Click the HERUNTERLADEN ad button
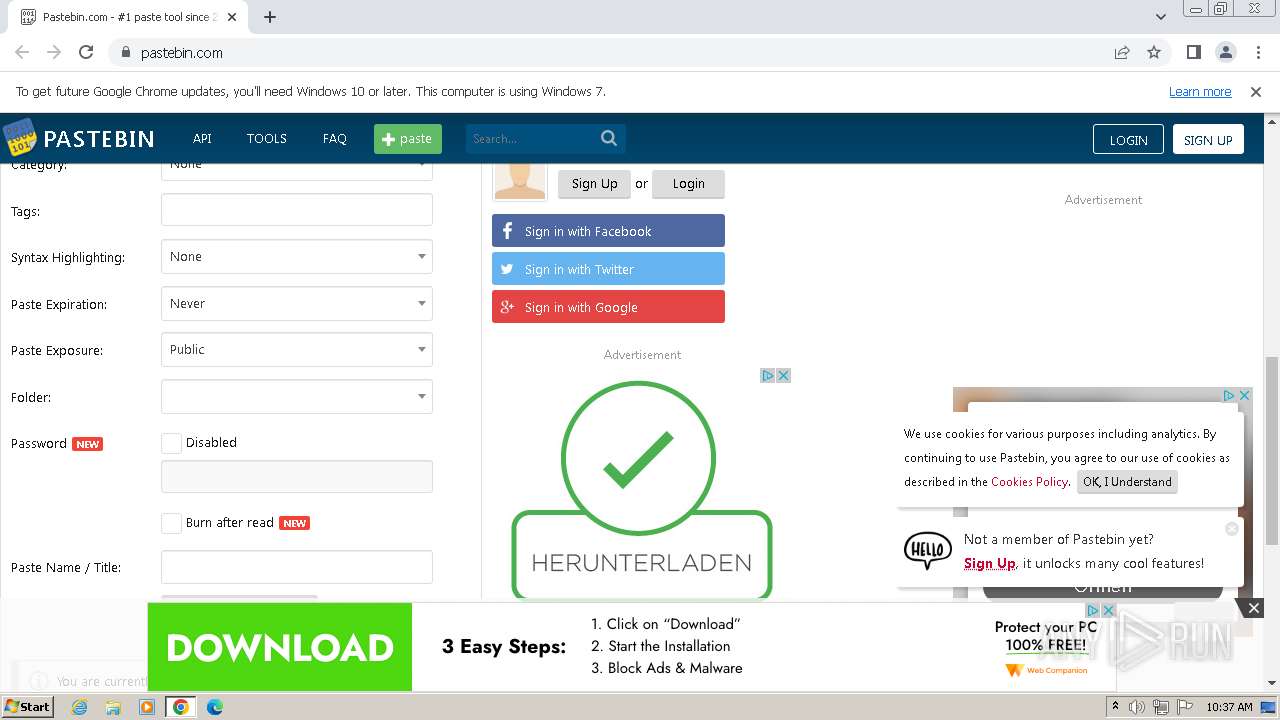This screenshot has width=1280, height=720. point(642,555)
